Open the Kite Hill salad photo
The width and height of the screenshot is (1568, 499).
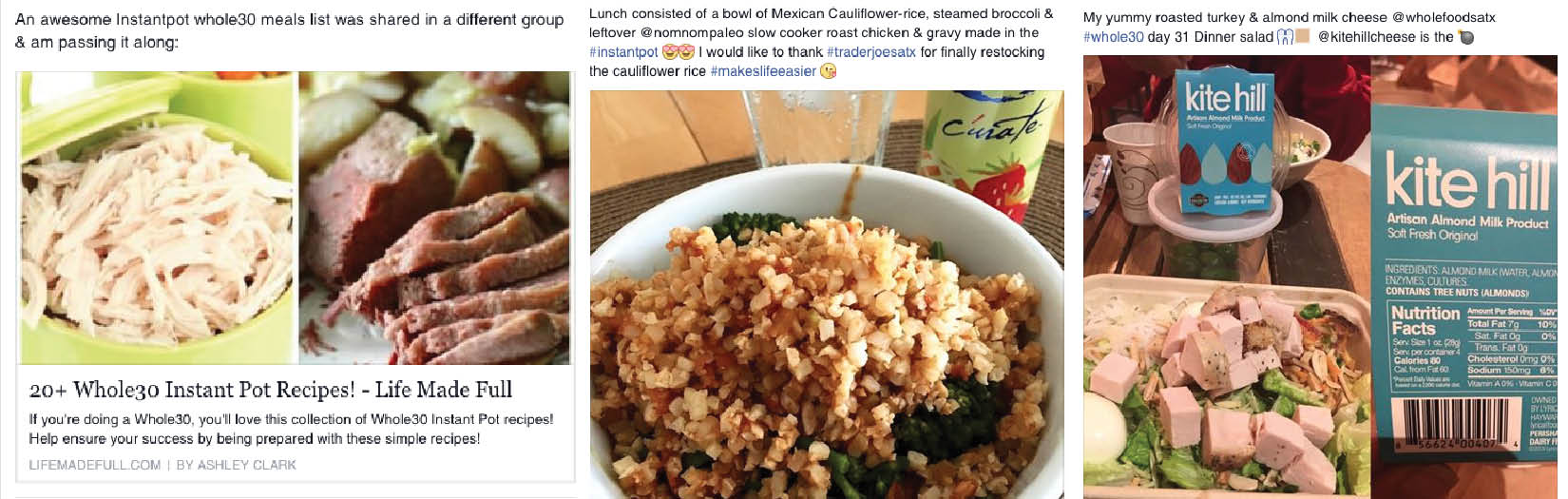tap(1320, 276)
